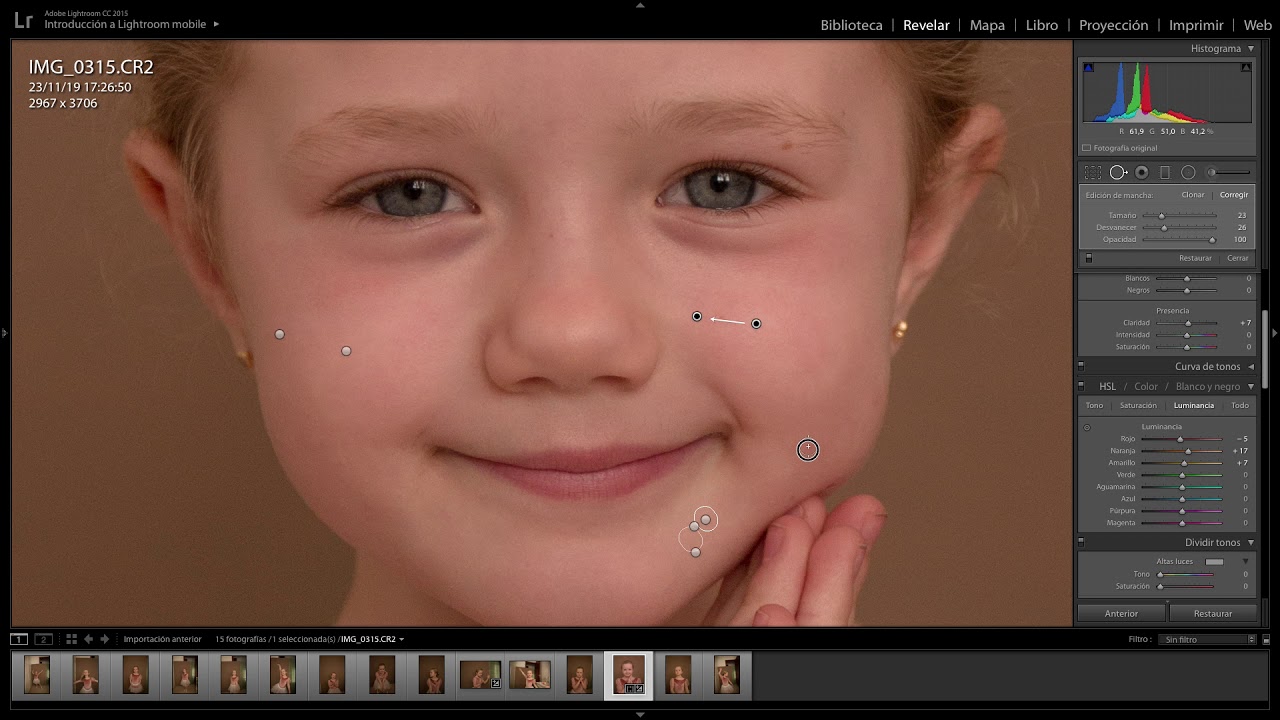Click the Lr application logo
The width and height of the screenshot is (1280, 720).
(22, 20)
